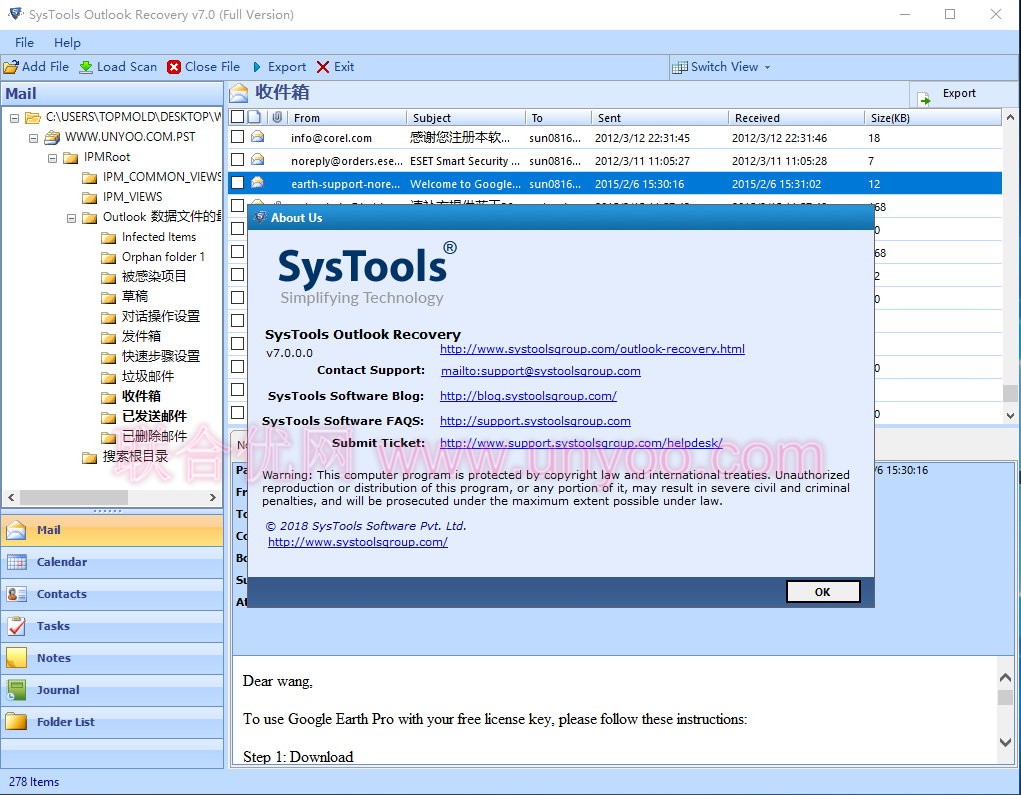Toggle the select-all checkbox in header row
This screenshot has height=795, width=1021.
[238, 117]
